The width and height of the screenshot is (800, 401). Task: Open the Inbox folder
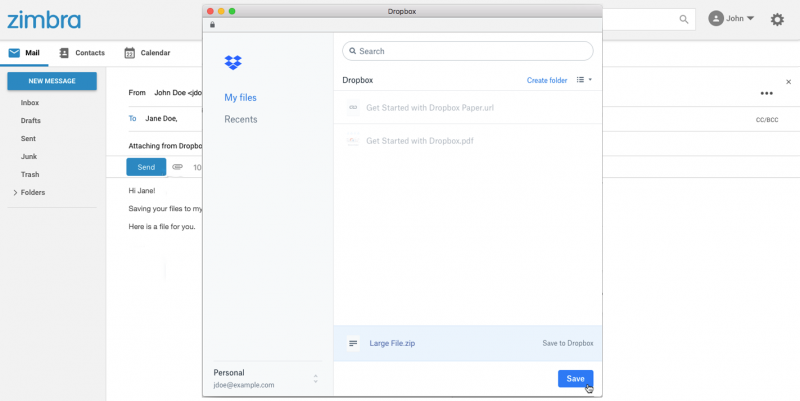(30, 103)
